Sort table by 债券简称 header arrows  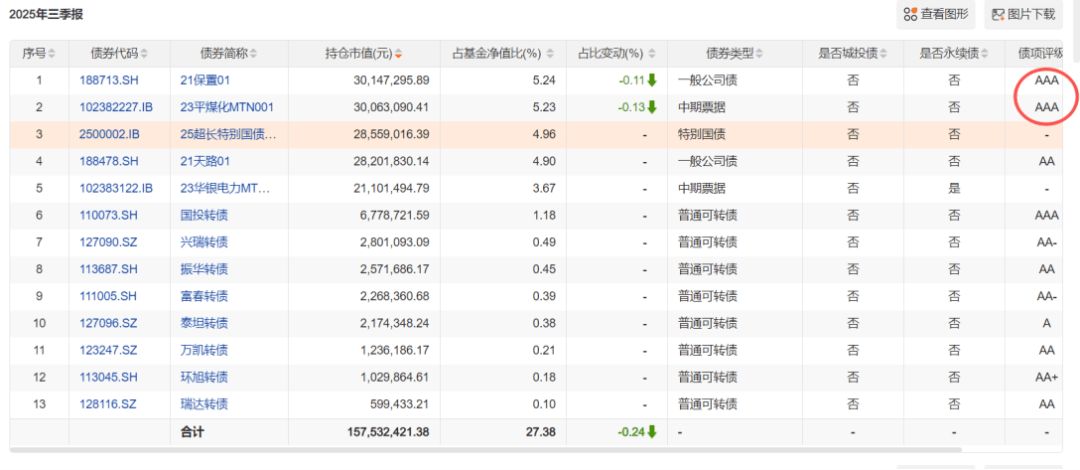pos(254,54)
